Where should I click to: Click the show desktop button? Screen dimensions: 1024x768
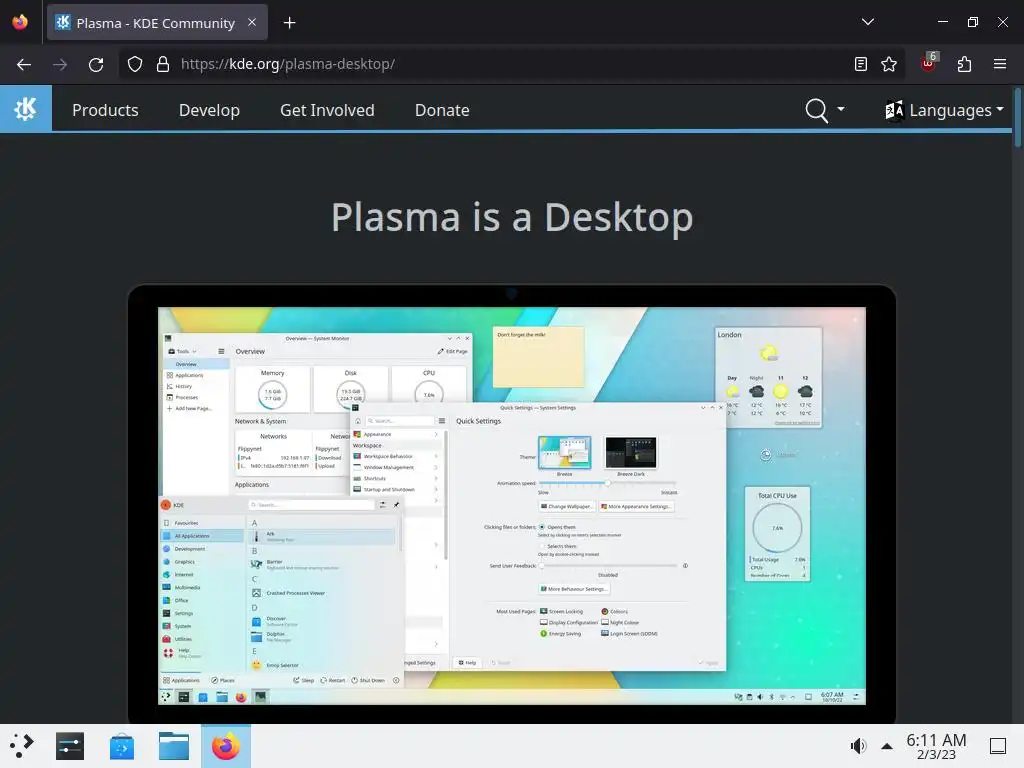coord(998,746)
